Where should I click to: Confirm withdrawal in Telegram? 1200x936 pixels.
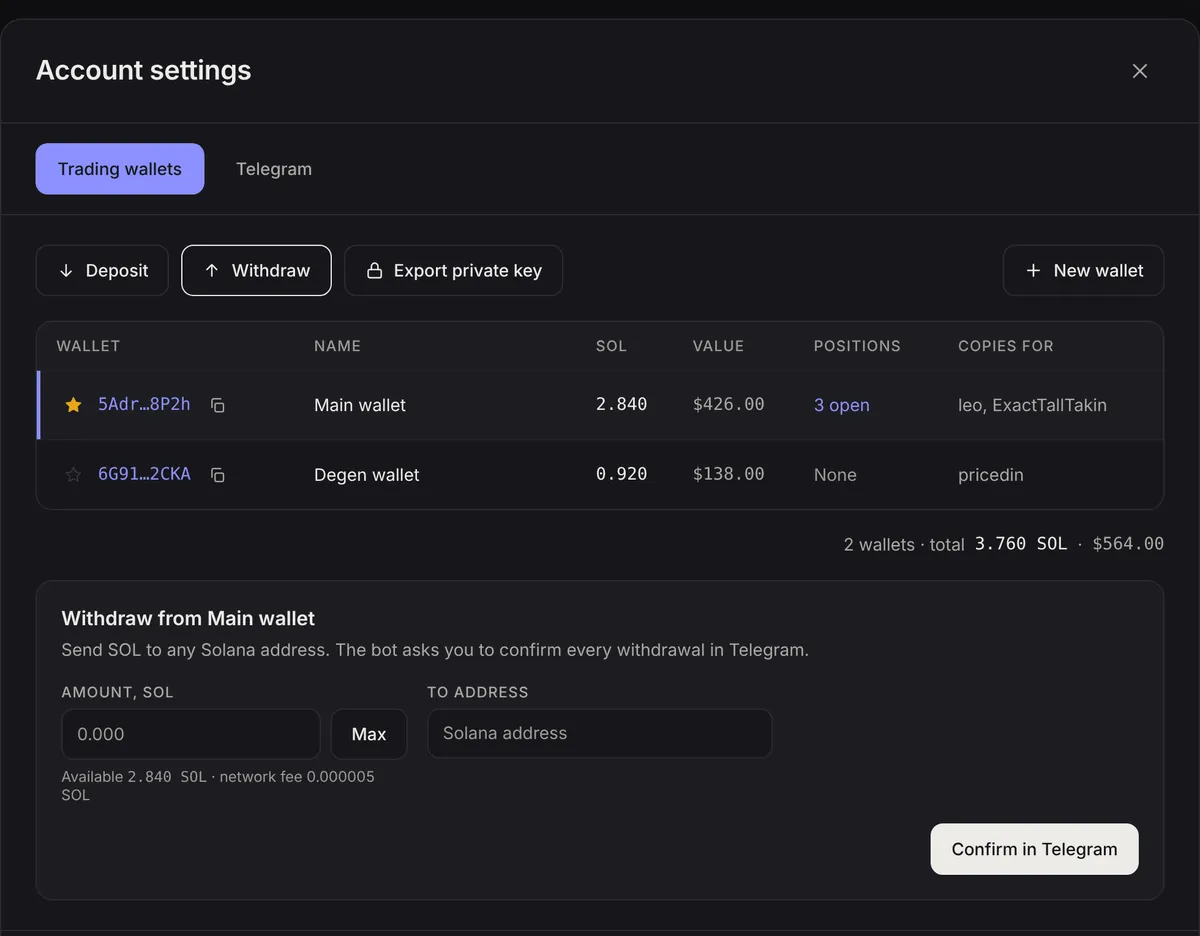click(x=1035, y=849)
